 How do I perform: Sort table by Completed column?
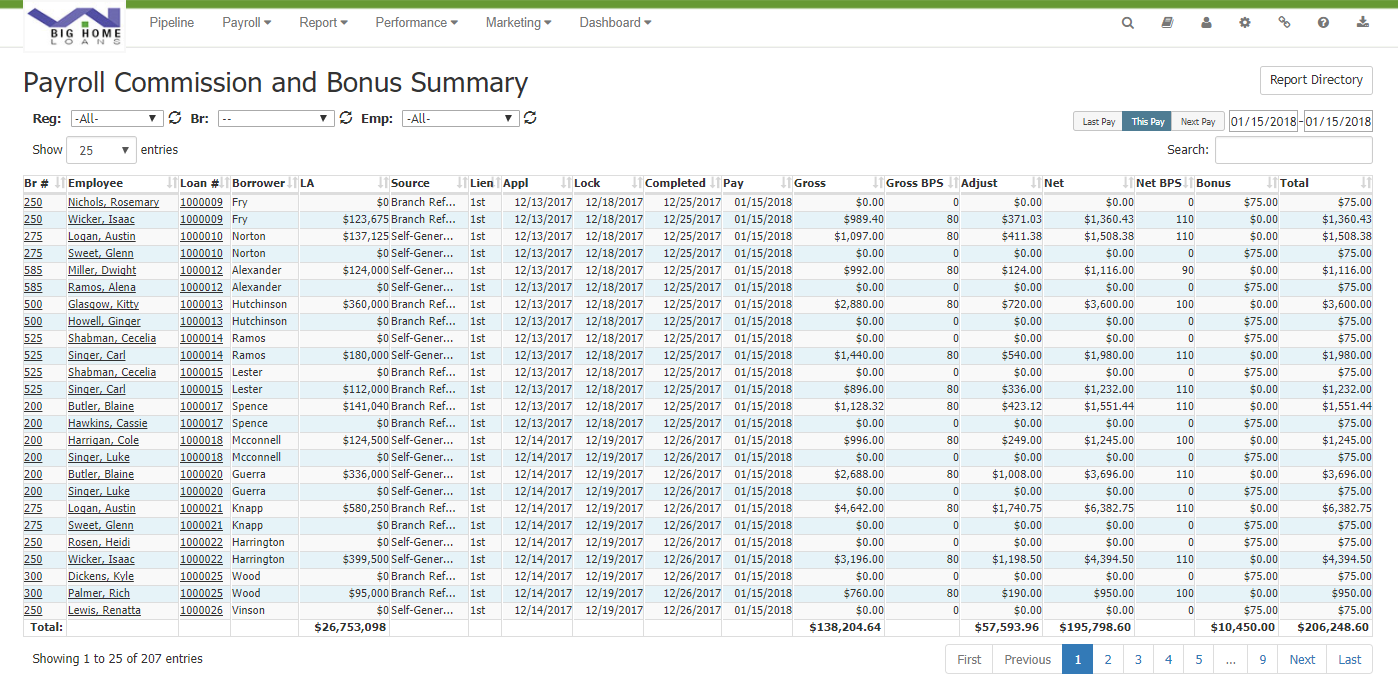[x=682, y=183]
